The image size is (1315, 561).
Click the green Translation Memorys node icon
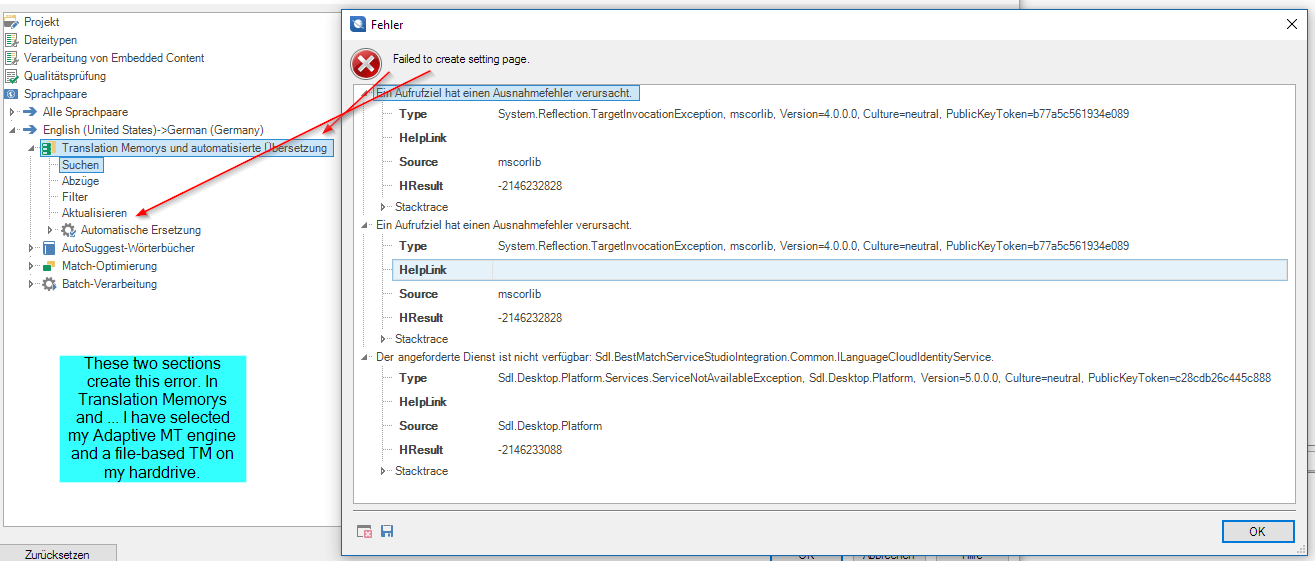point(48,148)
